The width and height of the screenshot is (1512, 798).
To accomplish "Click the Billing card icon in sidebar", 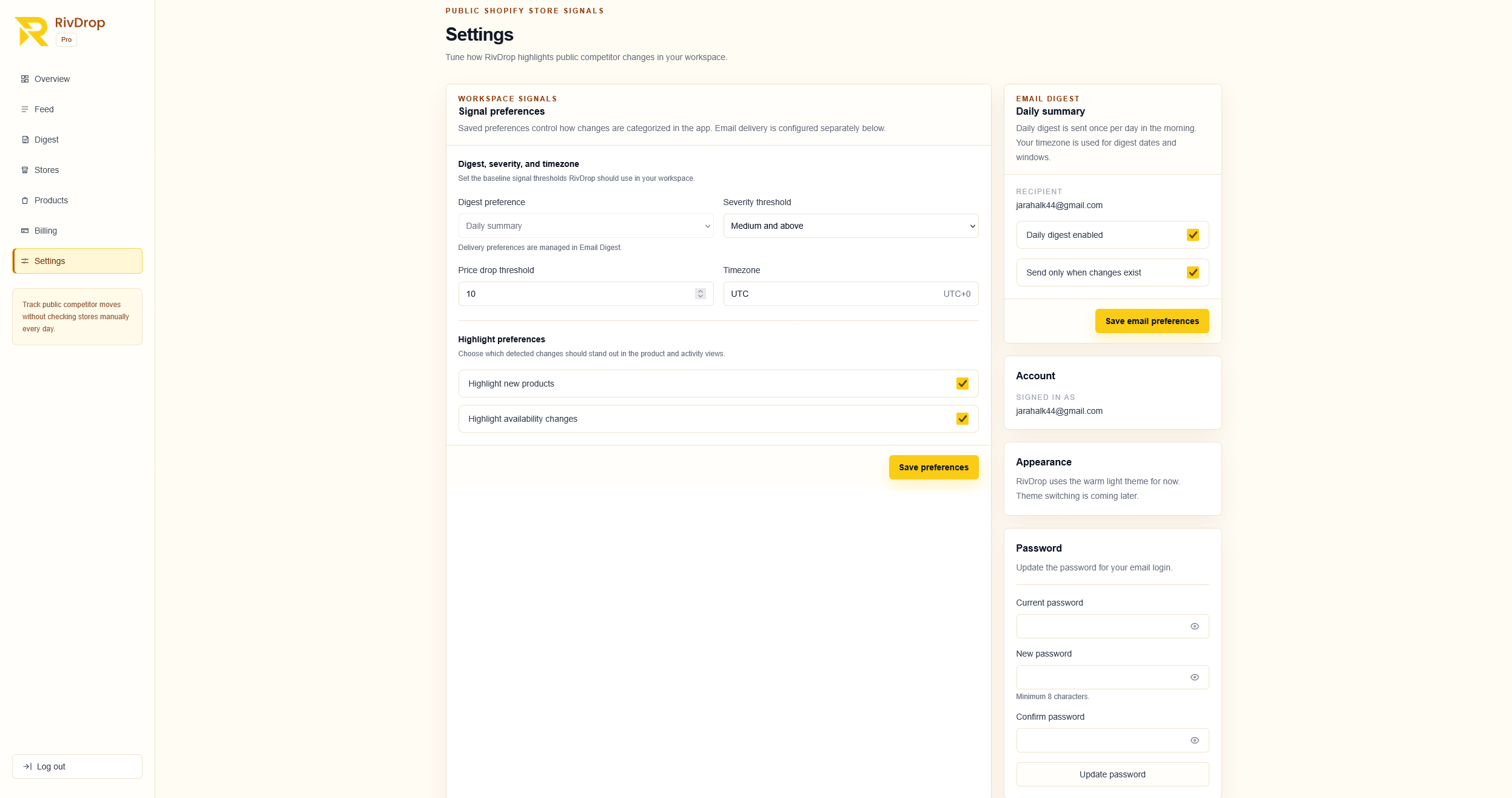I will tap(25, 231).
